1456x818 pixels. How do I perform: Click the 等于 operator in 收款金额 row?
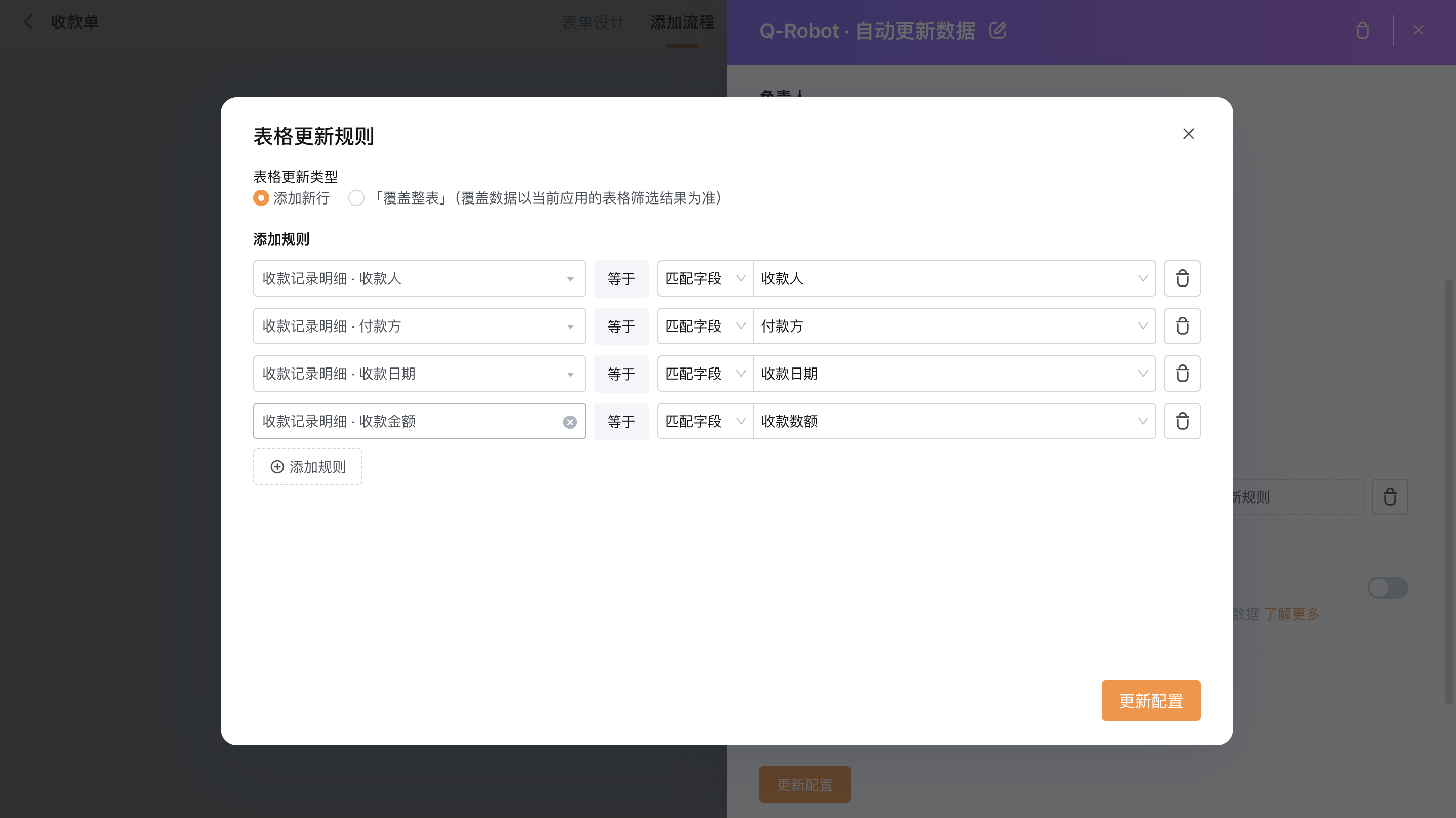621,421
